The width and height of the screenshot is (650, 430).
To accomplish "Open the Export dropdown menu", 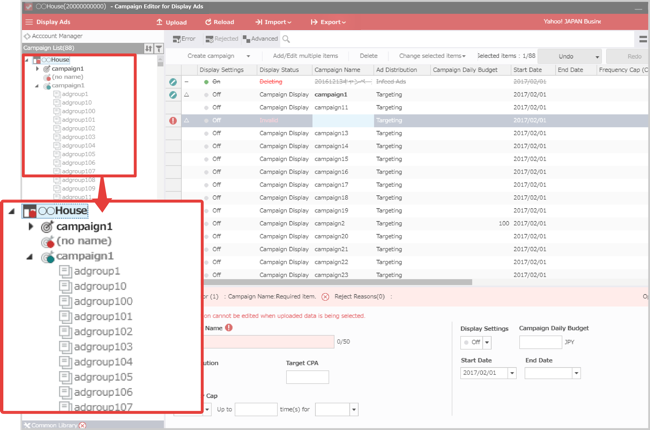I will [x=328, y=22].
